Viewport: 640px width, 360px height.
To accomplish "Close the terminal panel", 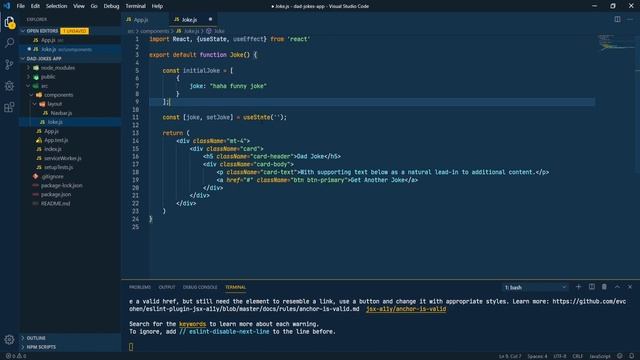I will coord(630,287).
